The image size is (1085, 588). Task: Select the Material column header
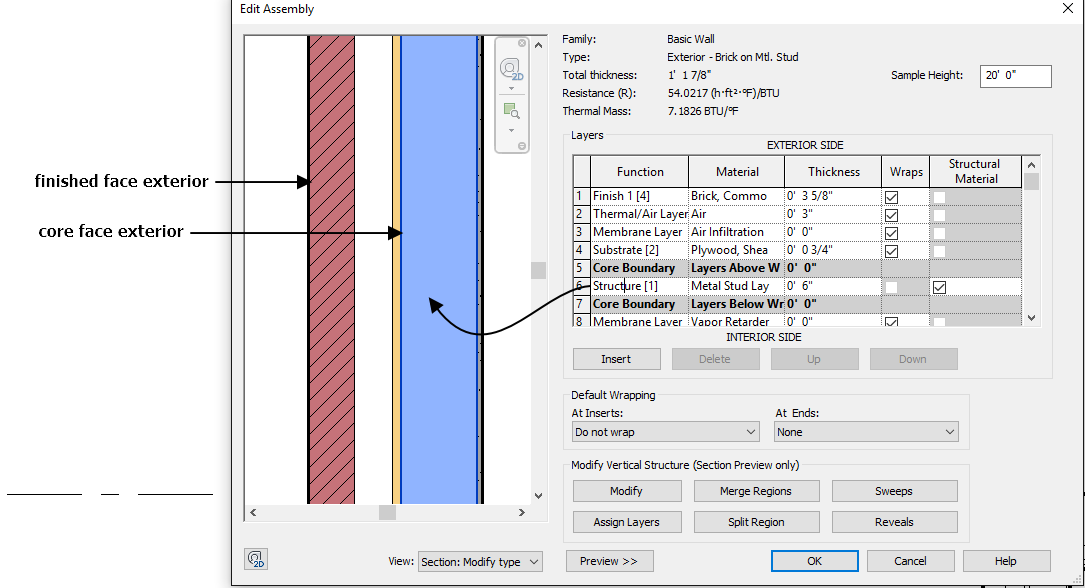pyautogui.click(x=737, y=172)
